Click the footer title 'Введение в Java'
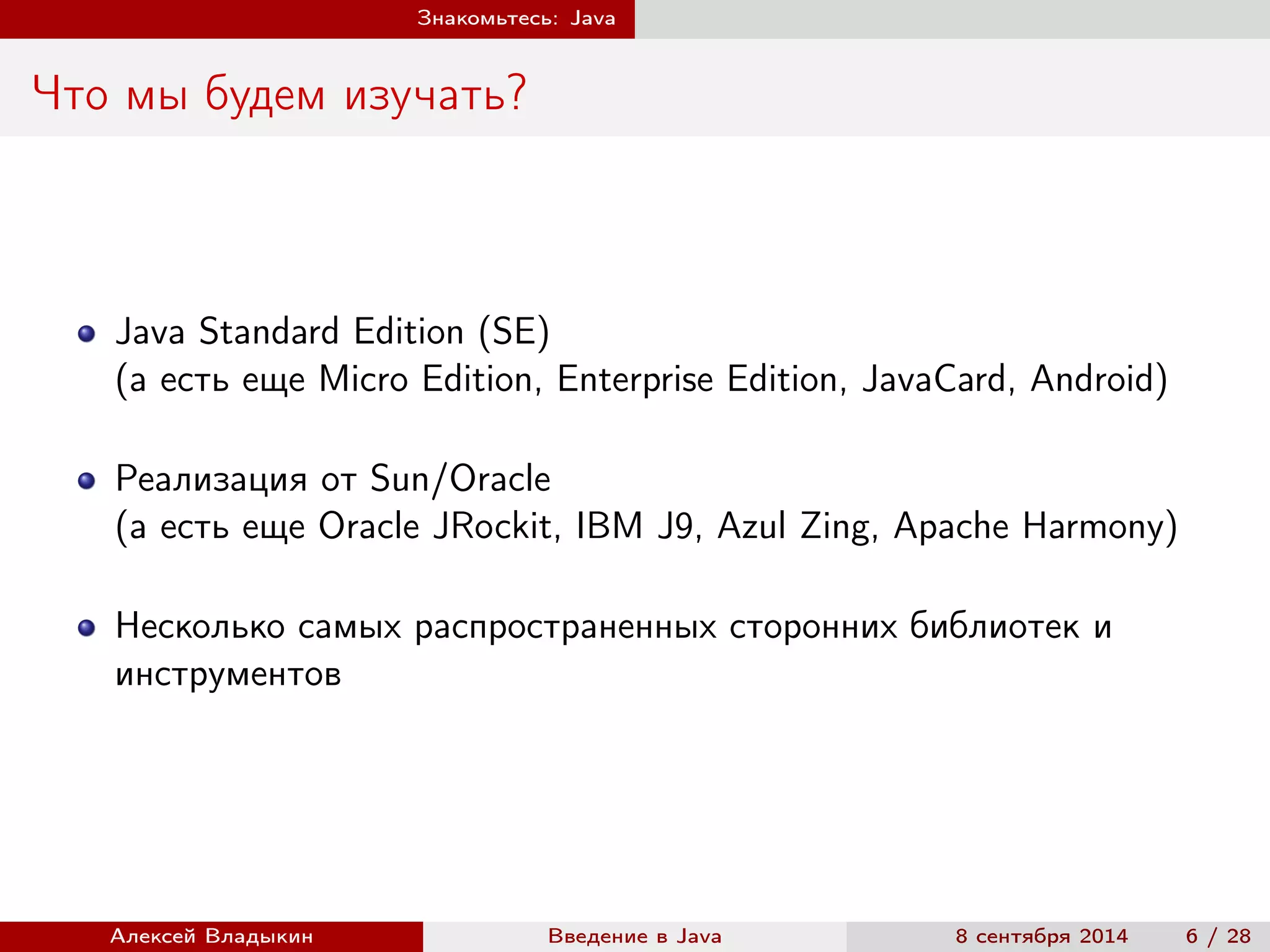Viewport: 1270px width, 952px height. tap(635, 936)
